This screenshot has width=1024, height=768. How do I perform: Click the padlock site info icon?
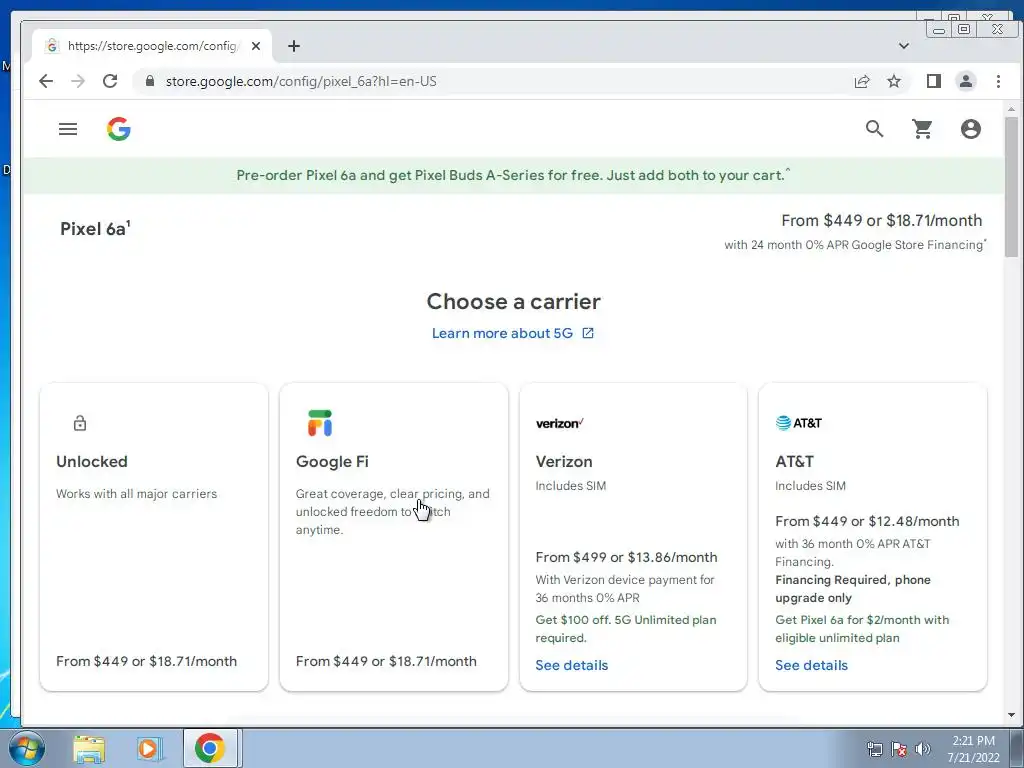[150, 81]
